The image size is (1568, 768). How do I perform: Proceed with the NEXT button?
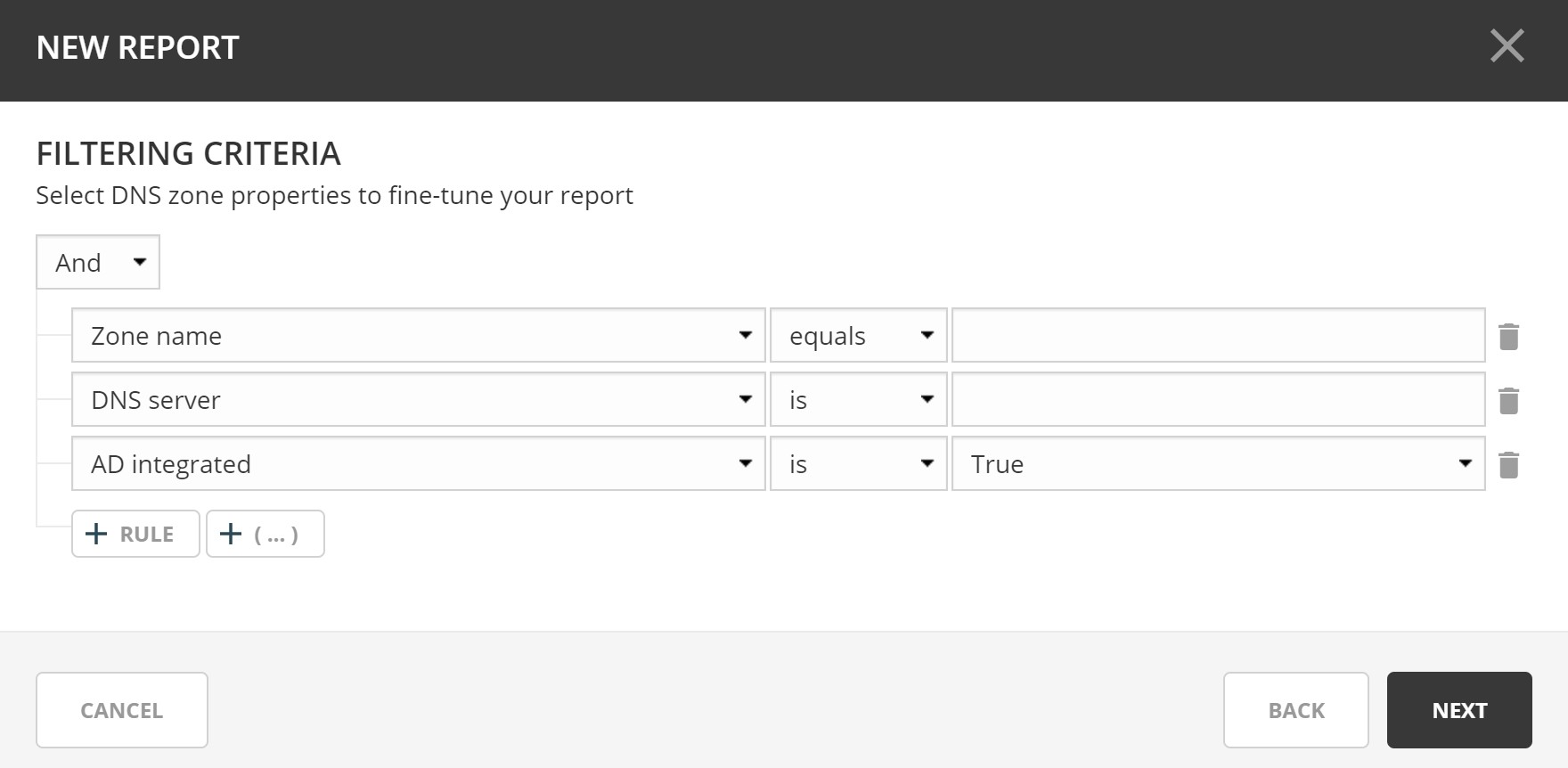click(x=1459, y=710)
